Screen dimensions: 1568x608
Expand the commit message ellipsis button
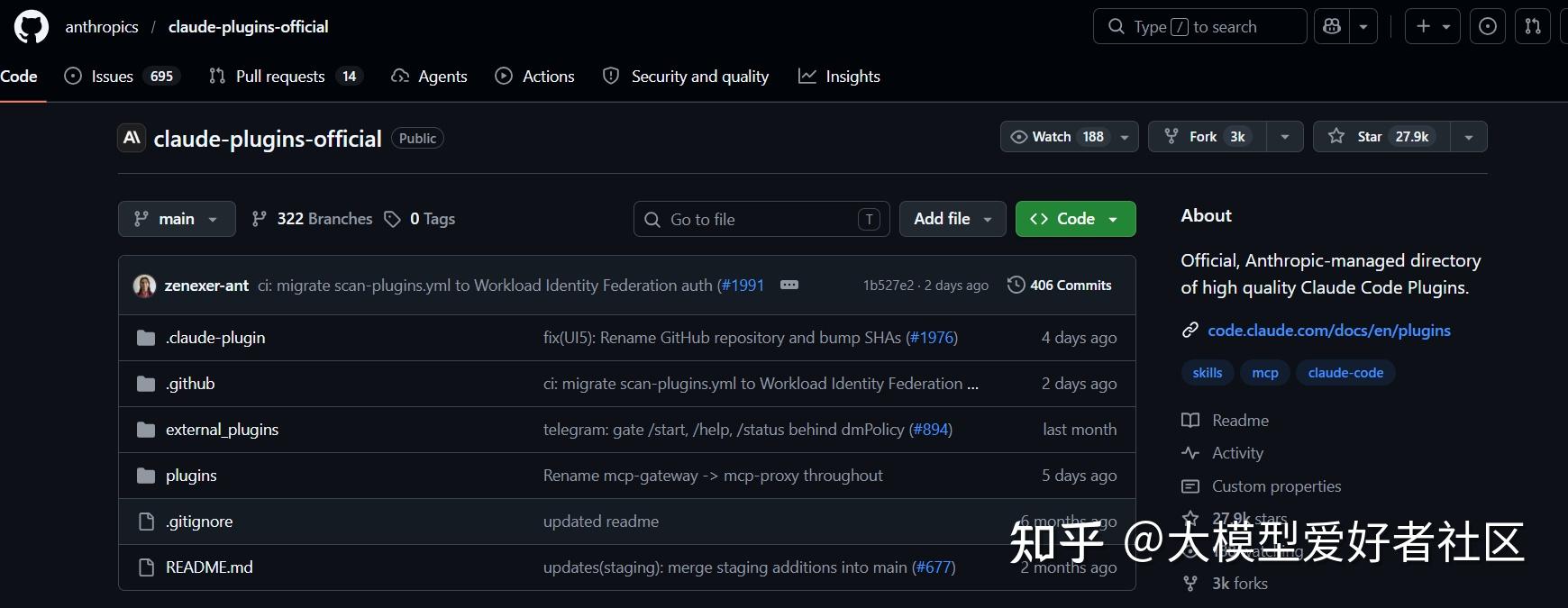click(789, 285)
